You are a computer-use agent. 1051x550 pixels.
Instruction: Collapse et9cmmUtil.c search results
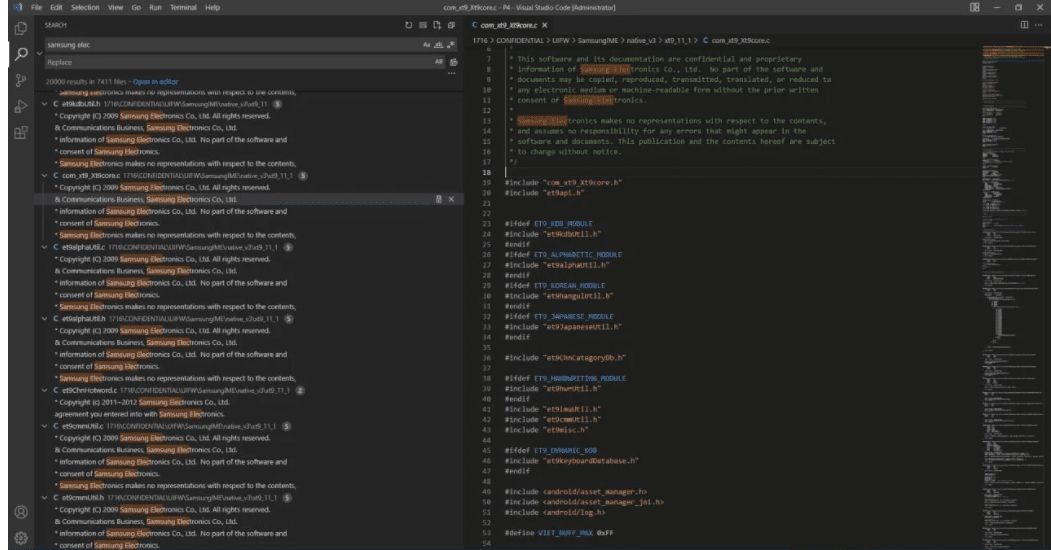pos(45,426)
